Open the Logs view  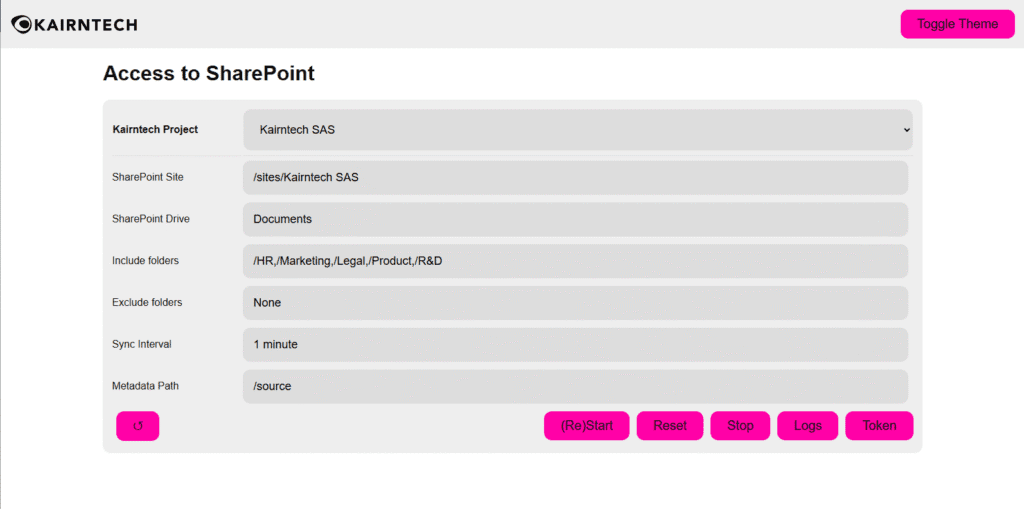[x=807, y=426]
